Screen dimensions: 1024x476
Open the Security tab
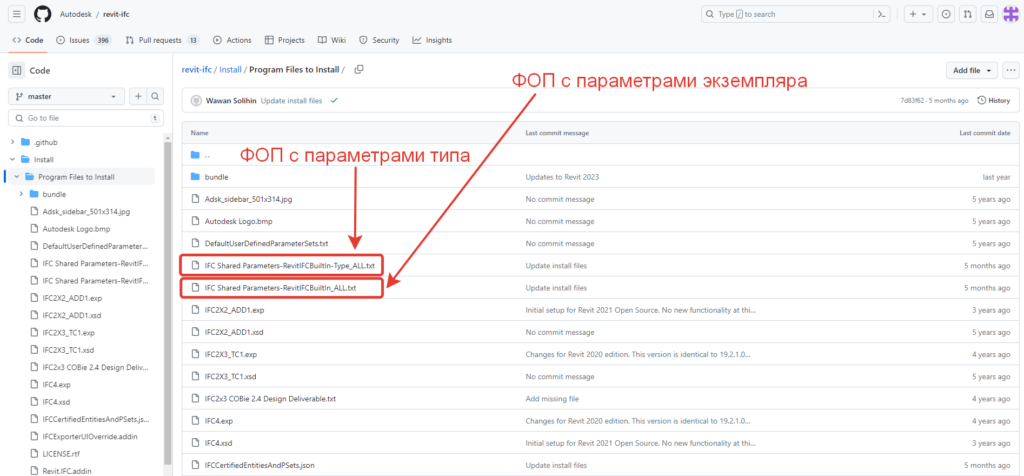coord(379,40)
